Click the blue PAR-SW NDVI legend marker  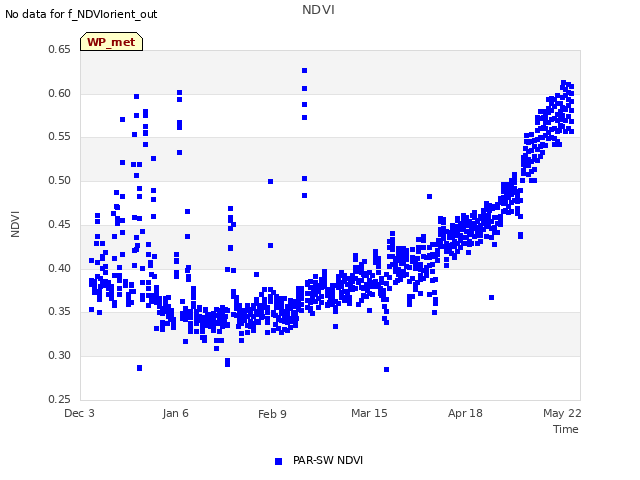[278, 461]
